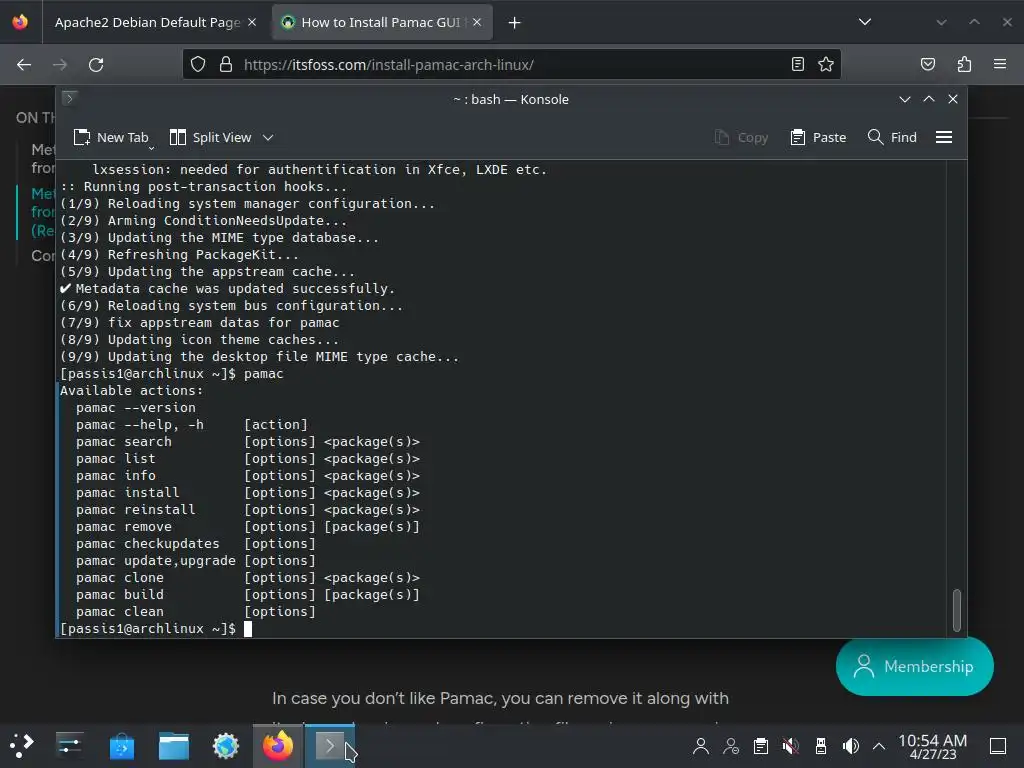Show site security padlock info
The image size is (1024, 768).
tap(225, 65)
